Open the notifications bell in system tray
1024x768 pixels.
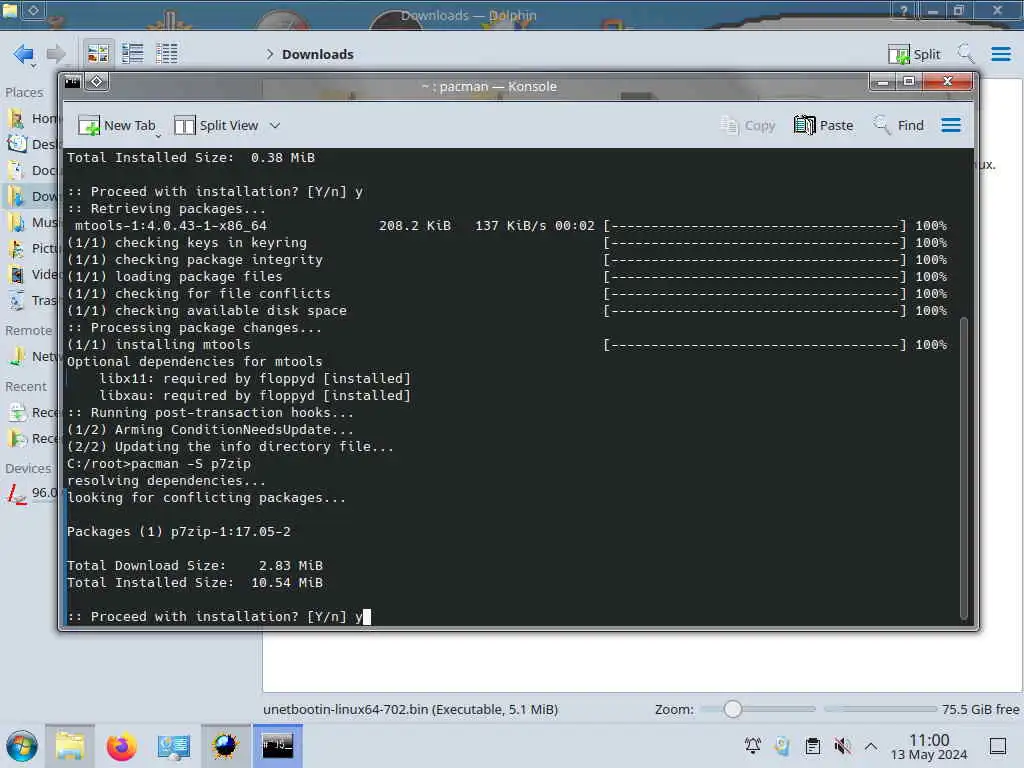tap(753, 745)
